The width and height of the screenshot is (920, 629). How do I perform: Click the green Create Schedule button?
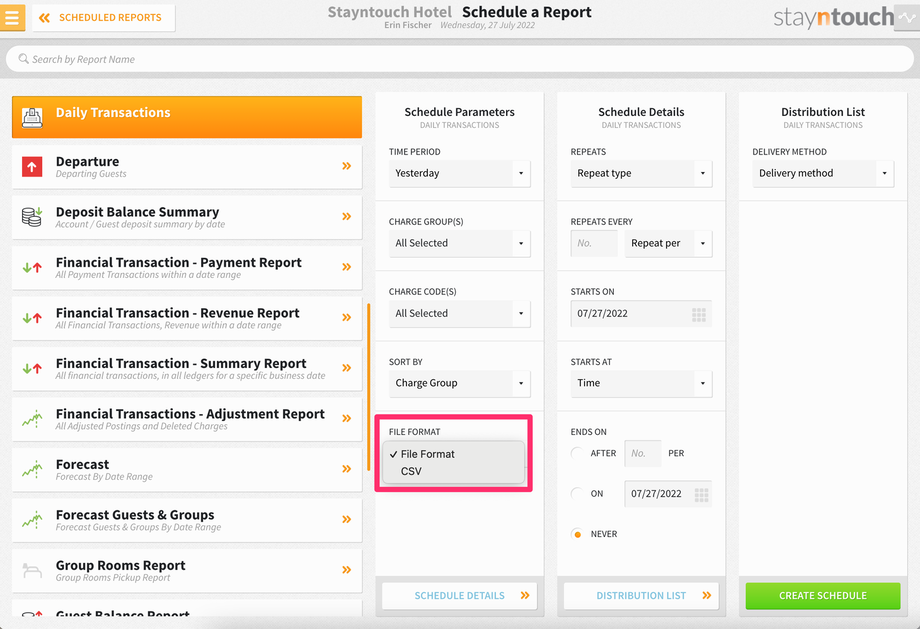pyautogui.click(x=823, y=596)
